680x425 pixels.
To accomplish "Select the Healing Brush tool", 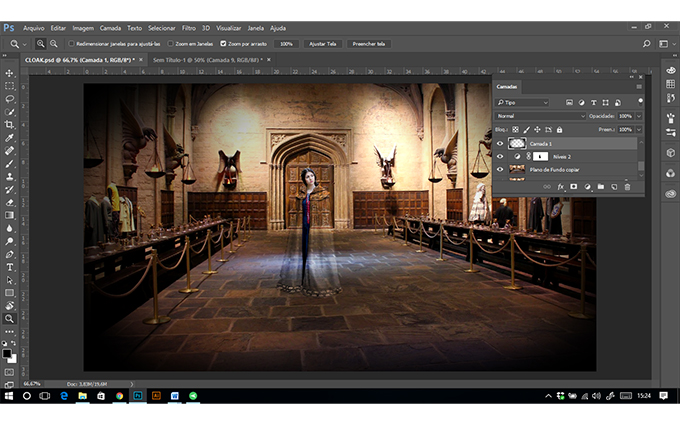I will 9,151.
